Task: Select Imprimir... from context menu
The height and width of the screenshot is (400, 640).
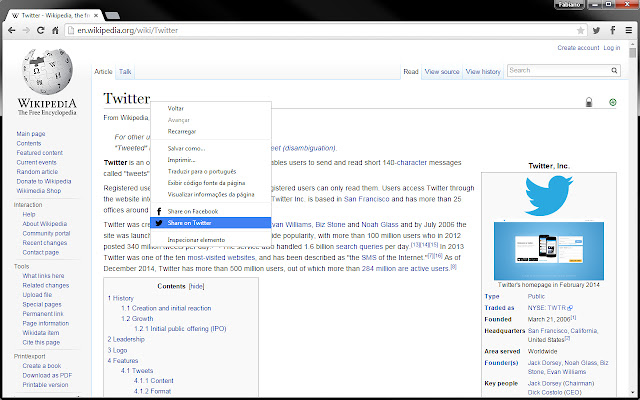Action: pyautogui.click(x=182, y=160)
